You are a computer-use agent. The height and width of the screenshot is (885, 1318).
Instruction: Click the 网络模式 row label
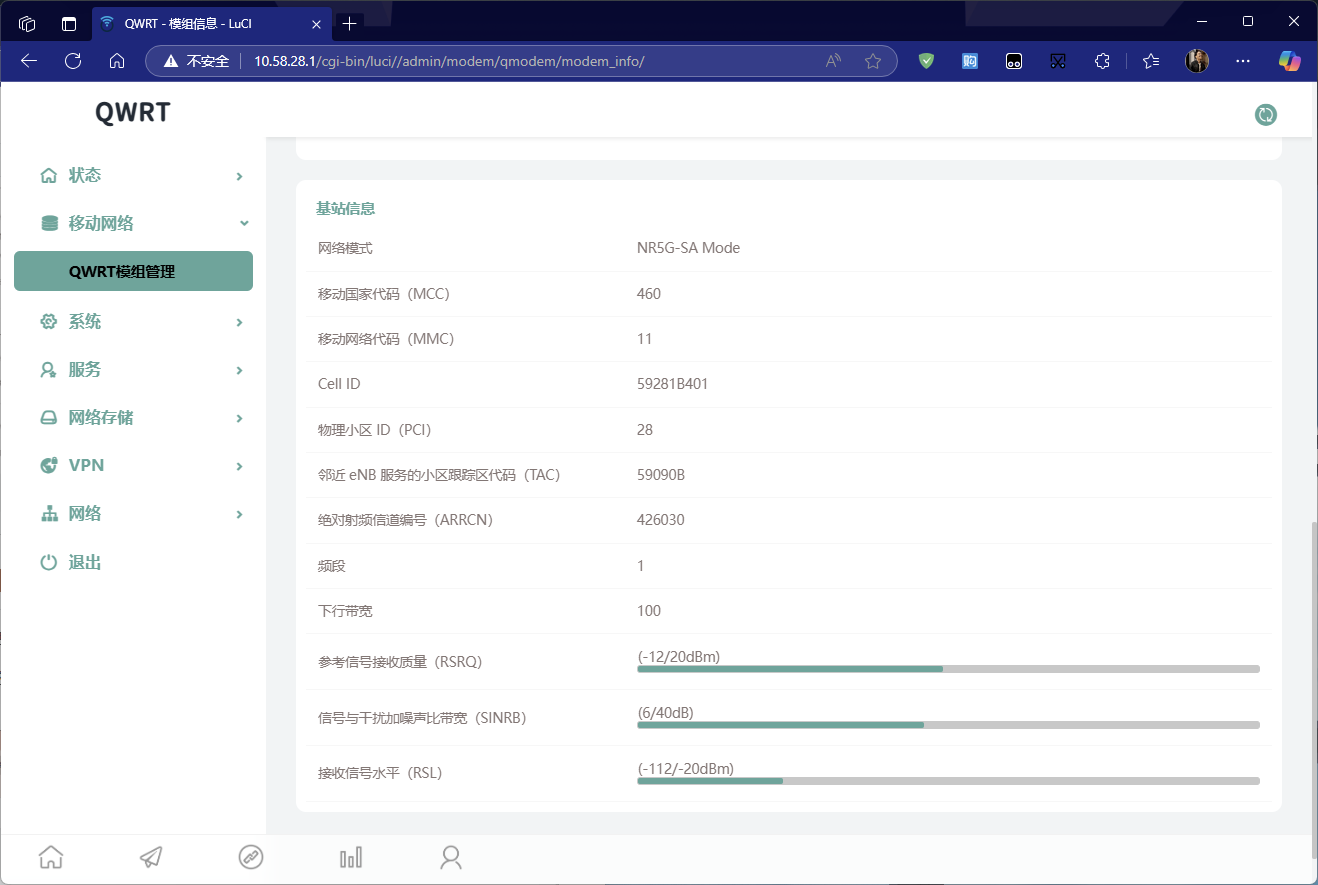pos(345,247)
